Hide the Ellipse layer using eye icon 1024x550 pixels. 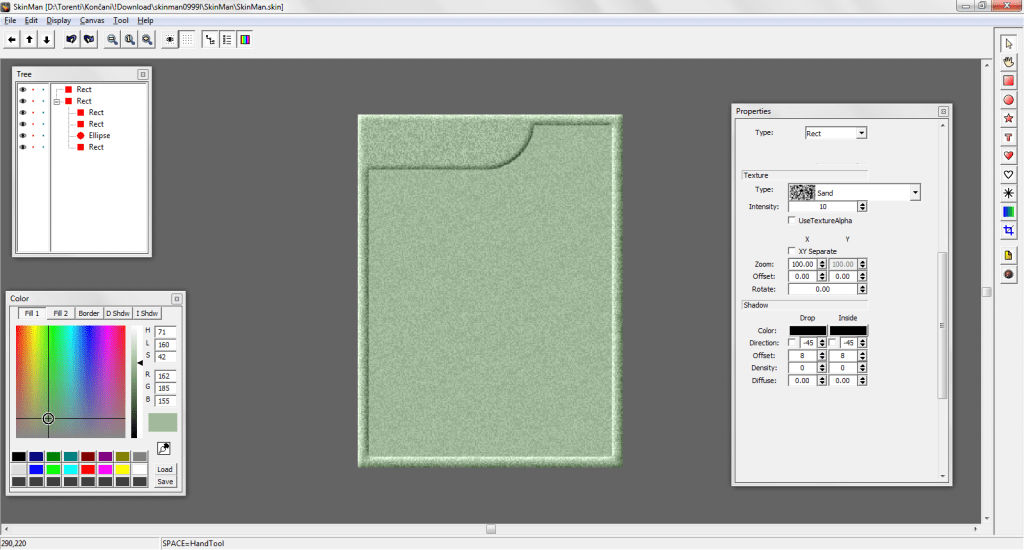[22, 135]
